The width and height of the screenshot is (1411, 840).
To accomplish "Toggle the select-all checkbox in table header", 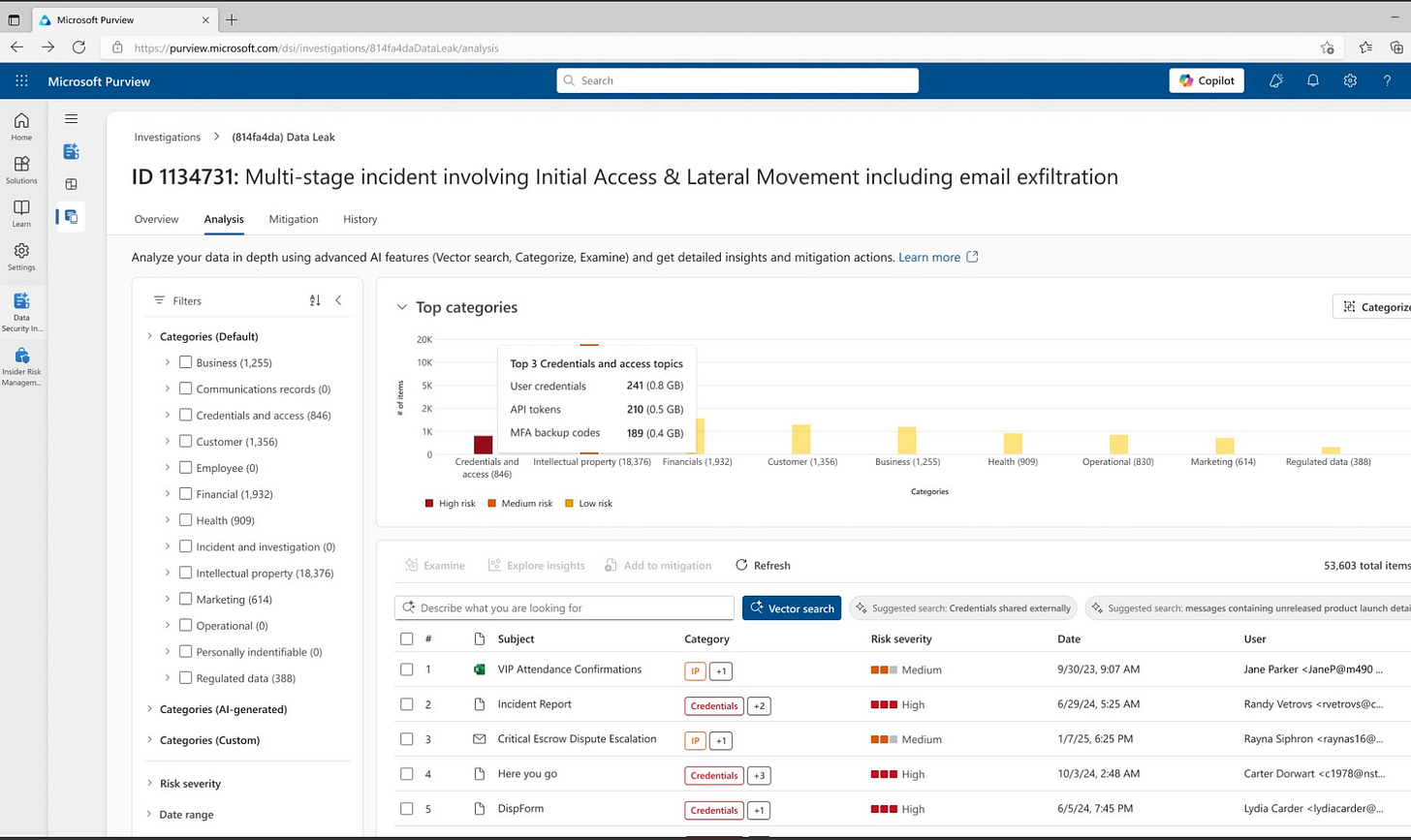I will (x=407, y=639).
